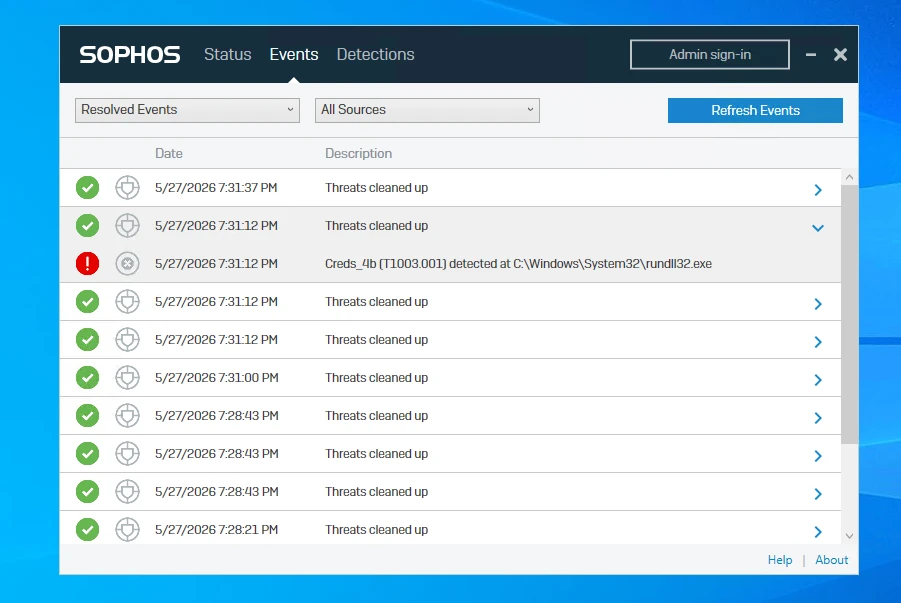Click the green check icon in the expanded event row
Screen dimensions: 901x603
87,225
